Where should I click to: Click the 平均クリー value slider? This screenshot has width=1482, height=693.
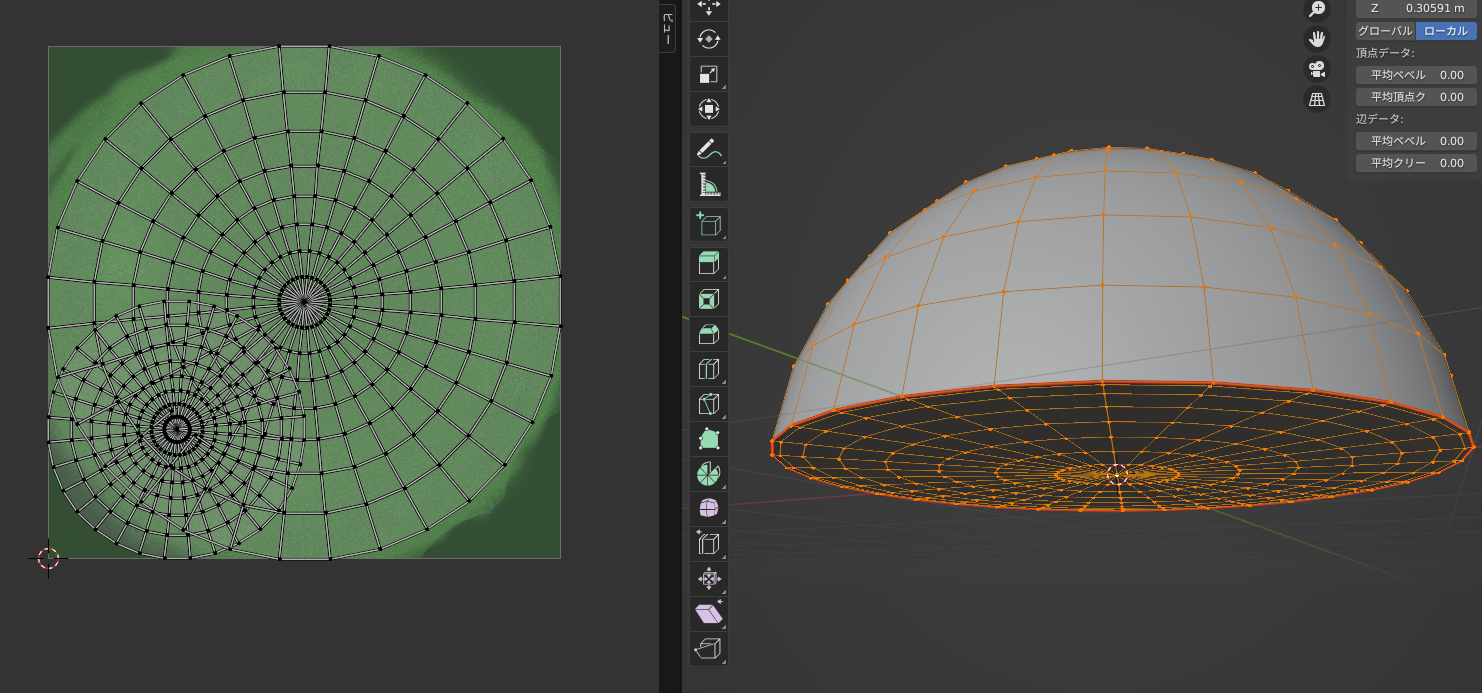[x=1416, y=163]
